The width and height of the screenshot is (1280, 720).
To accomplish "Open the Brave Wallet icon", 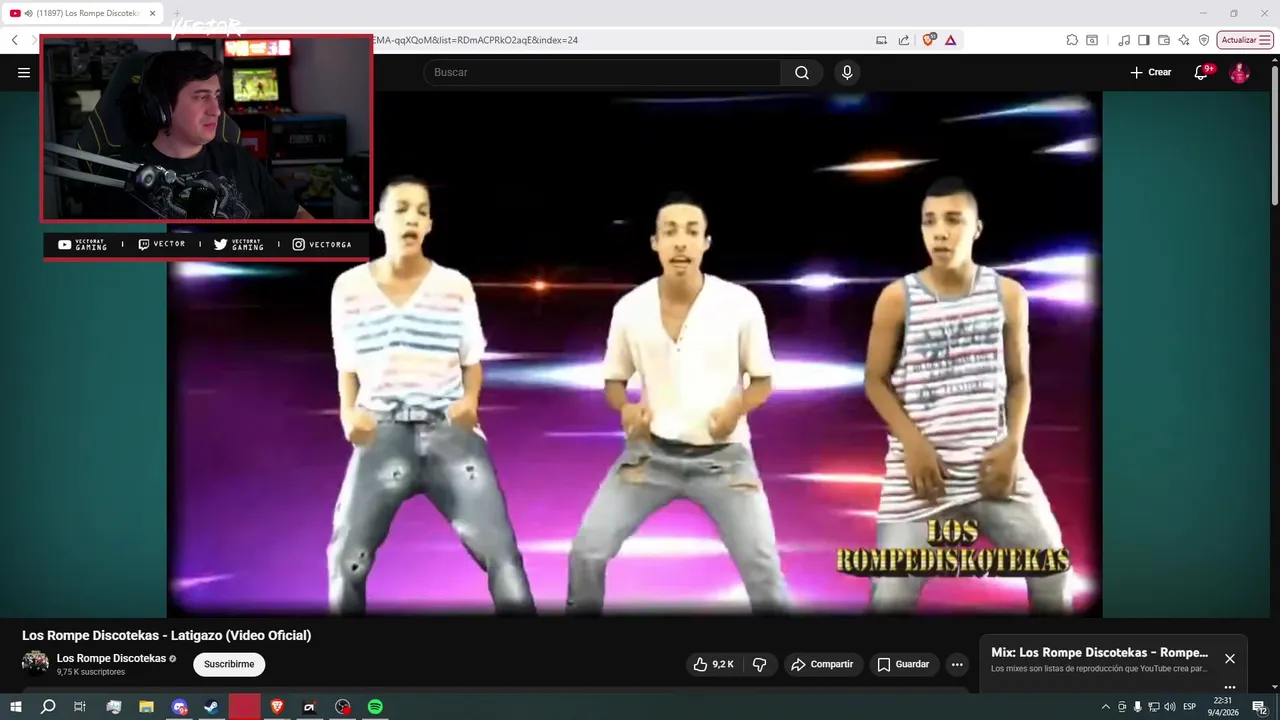I will pyautogui.click(x=1164, y=40).
